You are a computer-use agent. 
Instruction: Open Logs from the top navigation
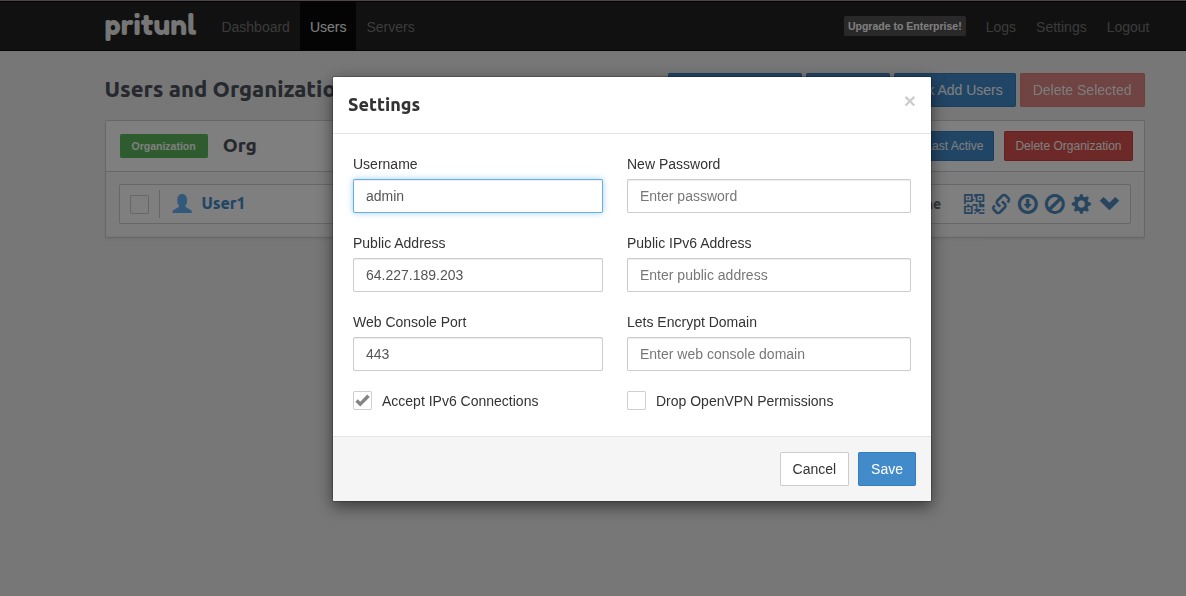click(x=1000, y=27)
